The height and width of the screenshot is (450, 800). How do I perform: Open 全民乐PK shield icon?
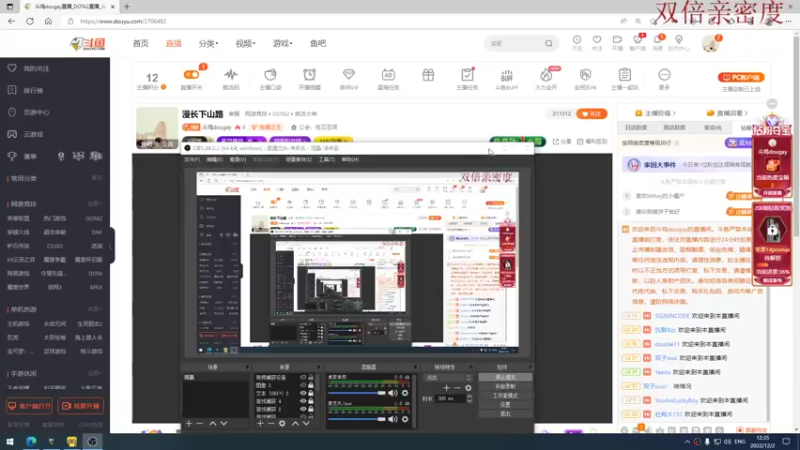[x=585, y=75]
